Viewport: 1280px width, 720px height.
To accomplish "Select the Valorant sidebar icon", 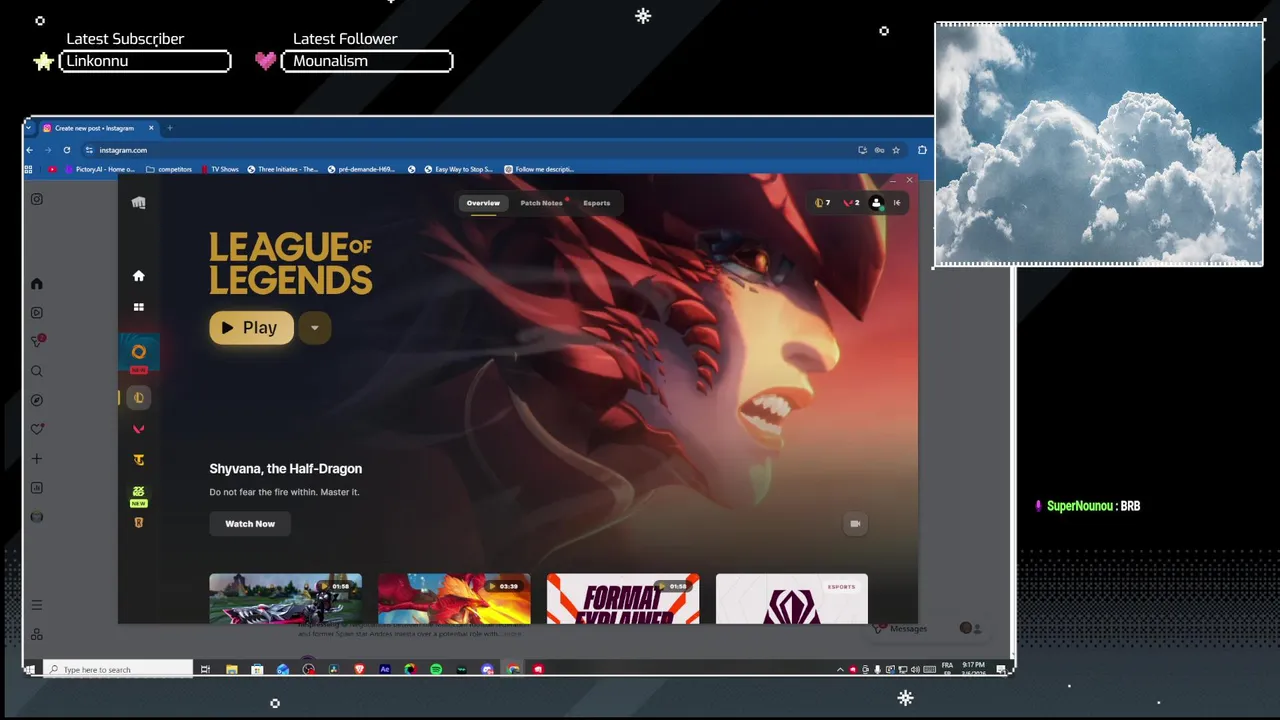I will pos(139,429).
